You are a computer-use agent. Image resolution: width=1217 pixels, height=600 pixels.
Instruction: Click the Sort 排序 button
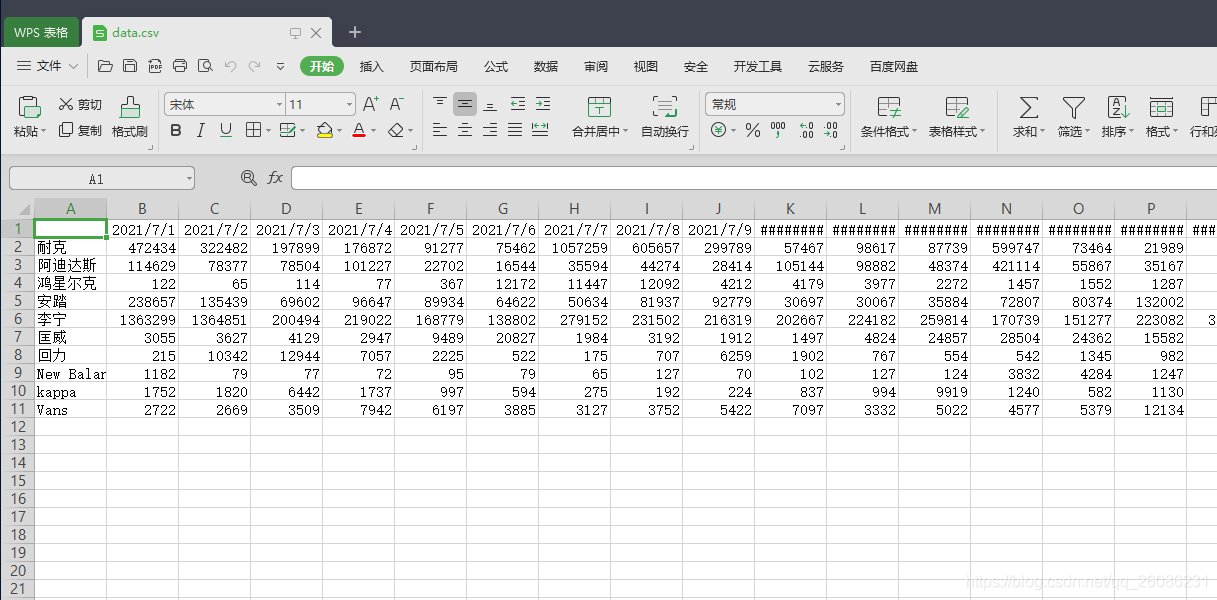coord(1117,117)
